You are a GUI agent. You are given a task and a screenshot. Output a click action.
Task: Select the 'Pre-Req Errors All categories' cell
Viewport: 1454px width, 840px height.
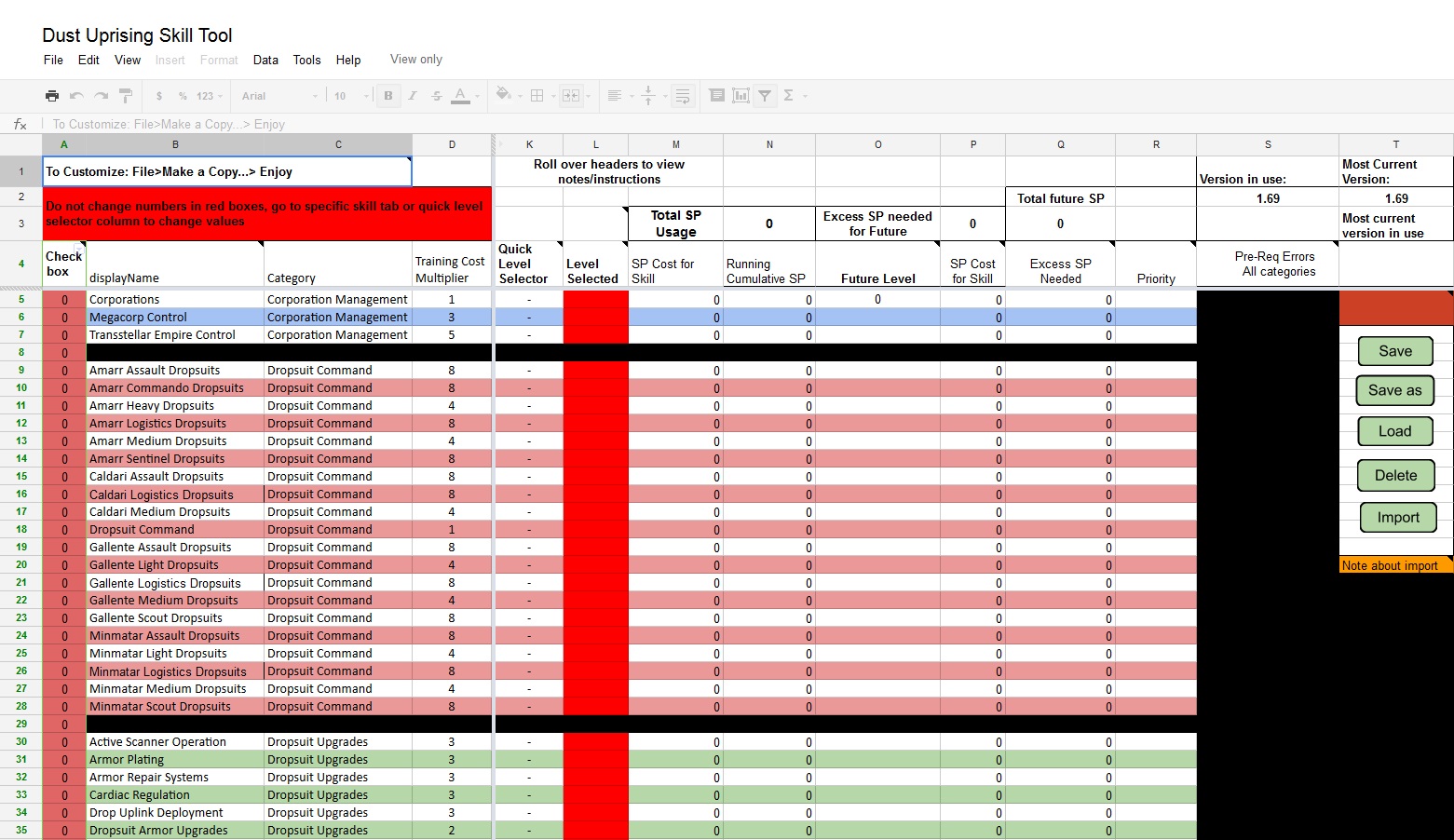click(1267, 264)
